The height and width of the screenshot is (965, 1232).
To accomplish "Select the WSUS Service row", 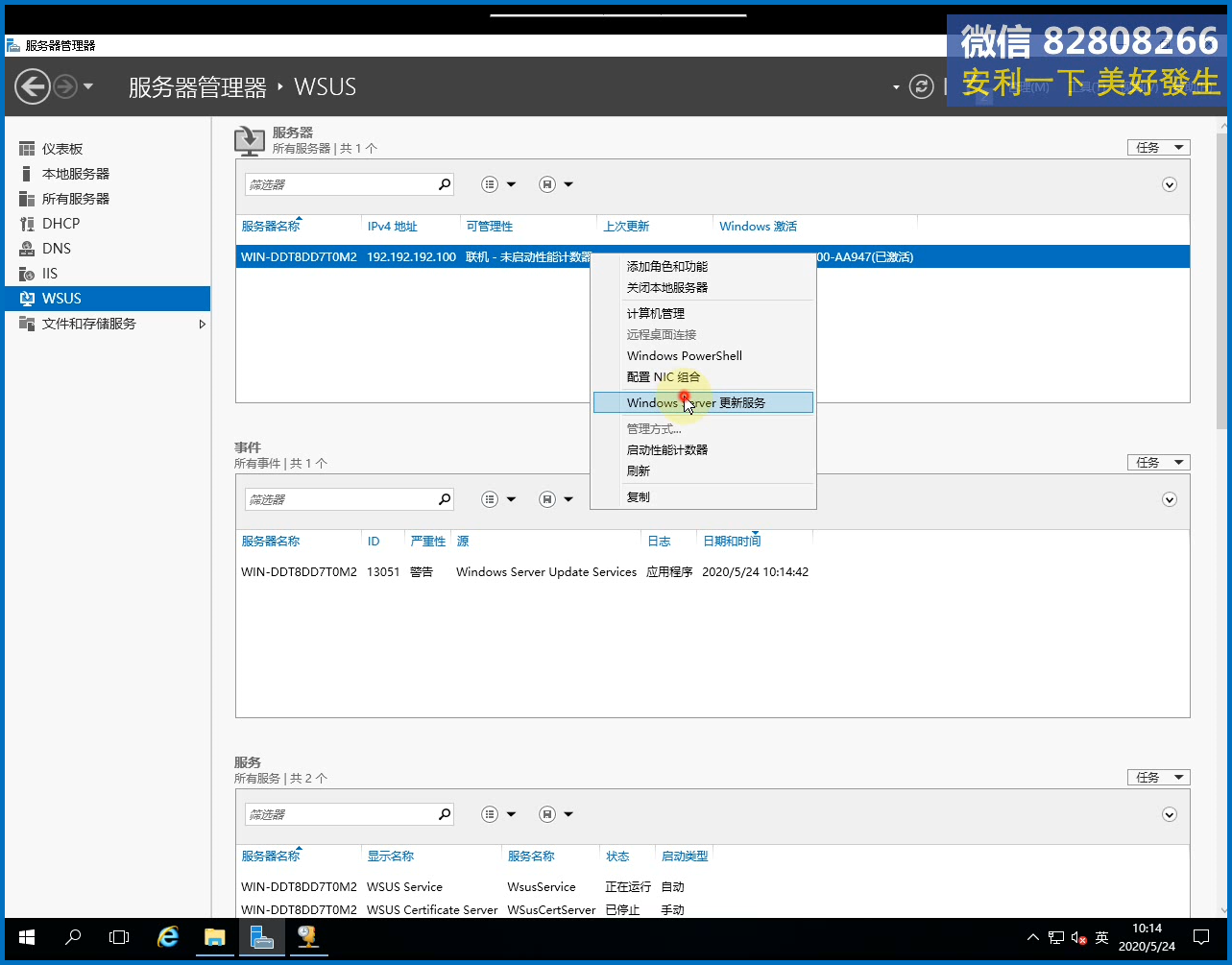I will pos(713,887).
